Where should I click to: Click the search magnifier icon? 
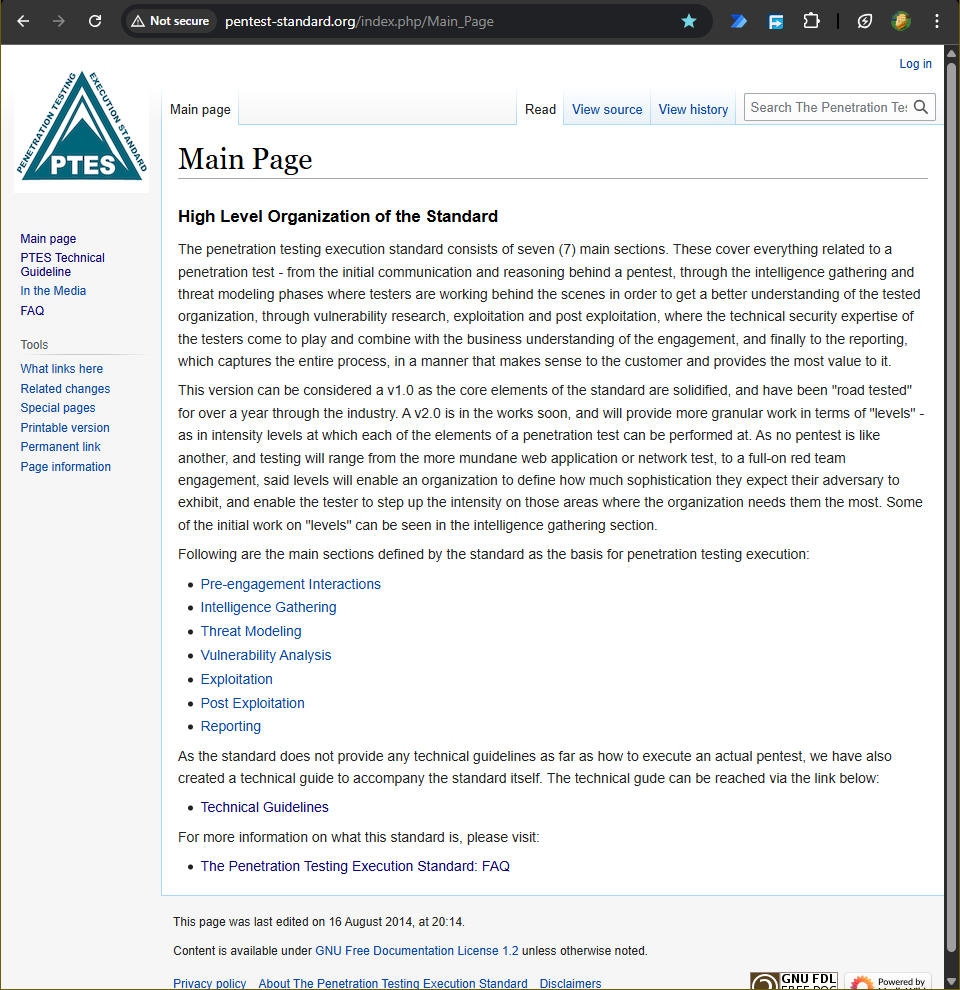tap(921, 107)
